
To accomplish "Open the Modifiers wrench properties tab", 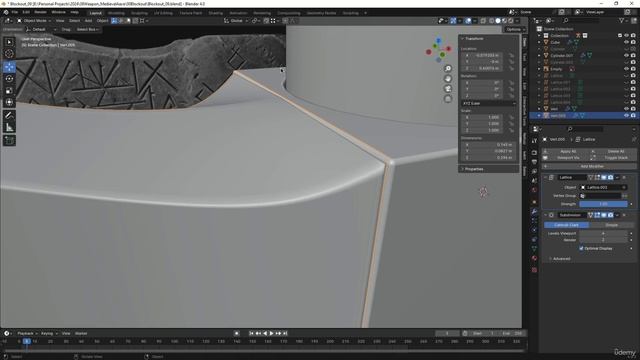I will pyautogui.click(x=534, y=211).
